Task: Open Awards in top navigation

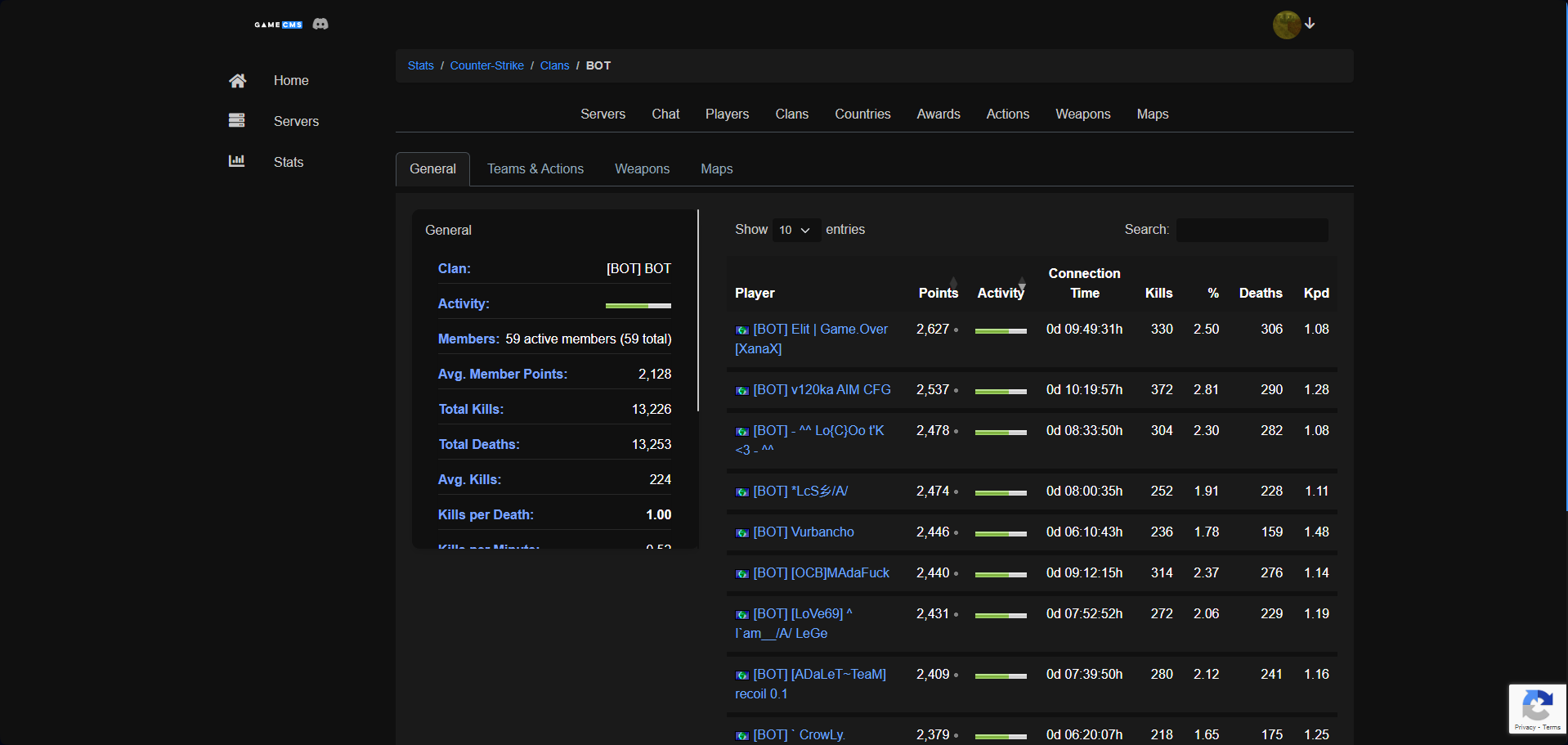Action: 939,114
